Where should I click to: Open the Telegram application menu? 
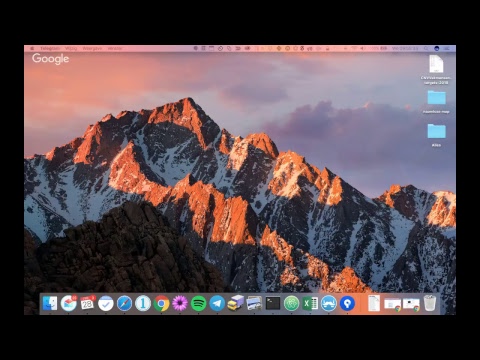coord(50,48)
